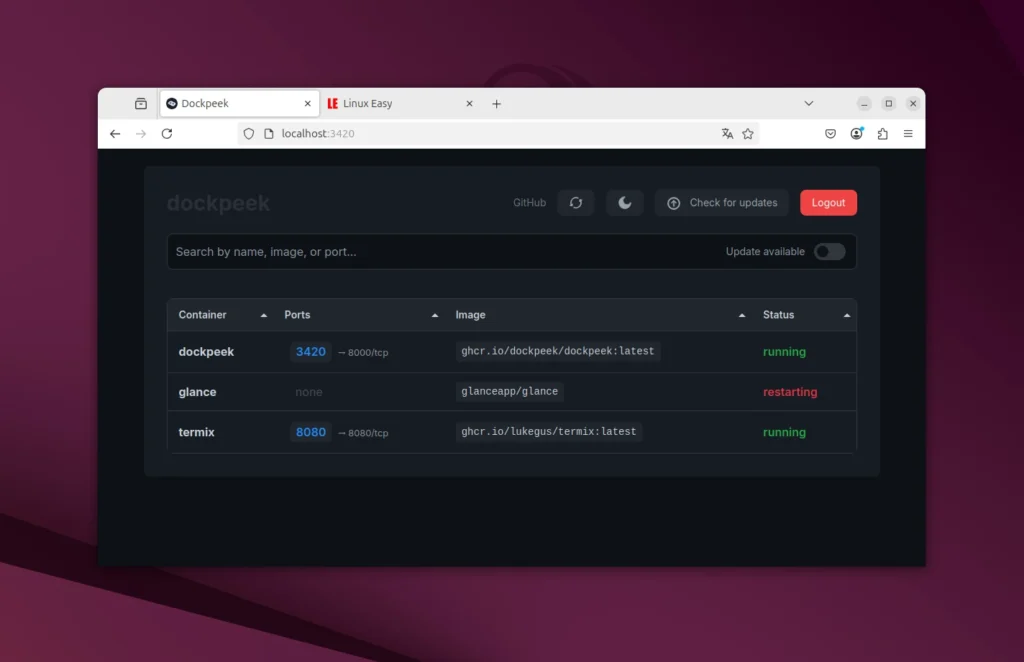Open the GitHub link
Screen dimensions: 1024x662
(x=529, y=203)
